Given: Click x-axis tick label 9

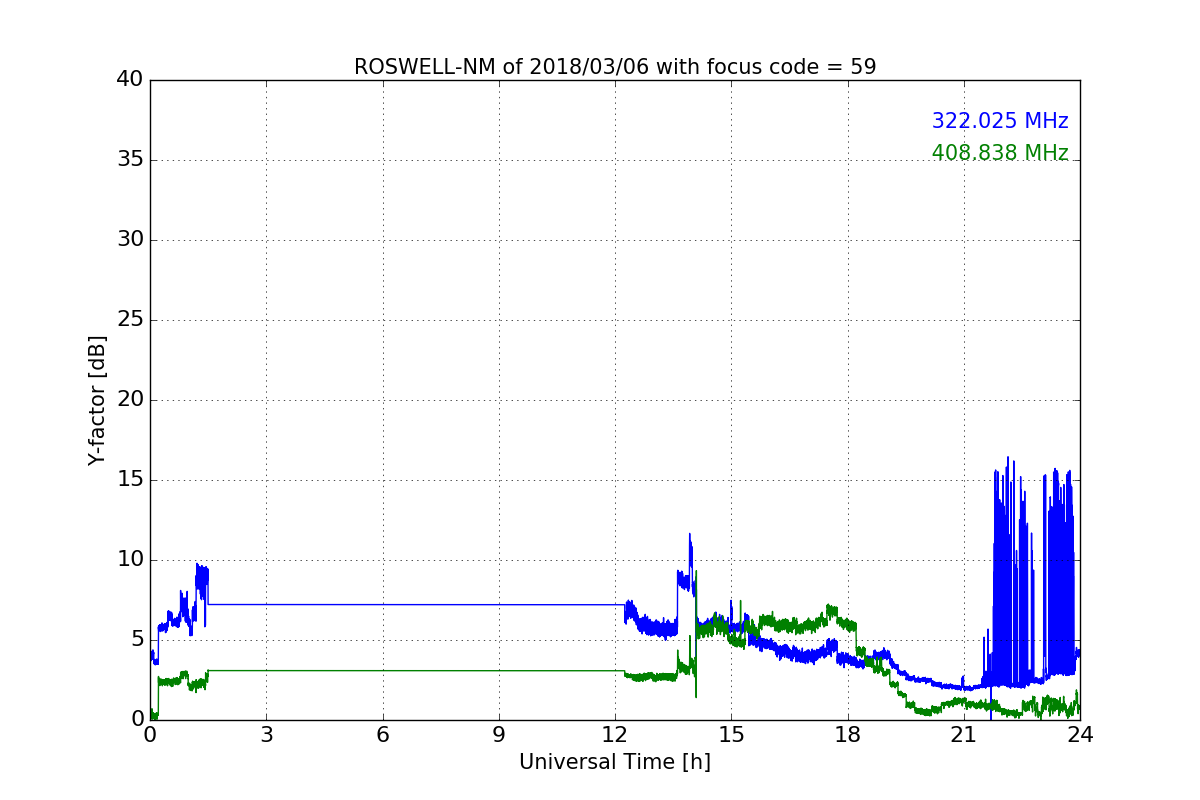Looking at the screenshot, I should [499, 735].
